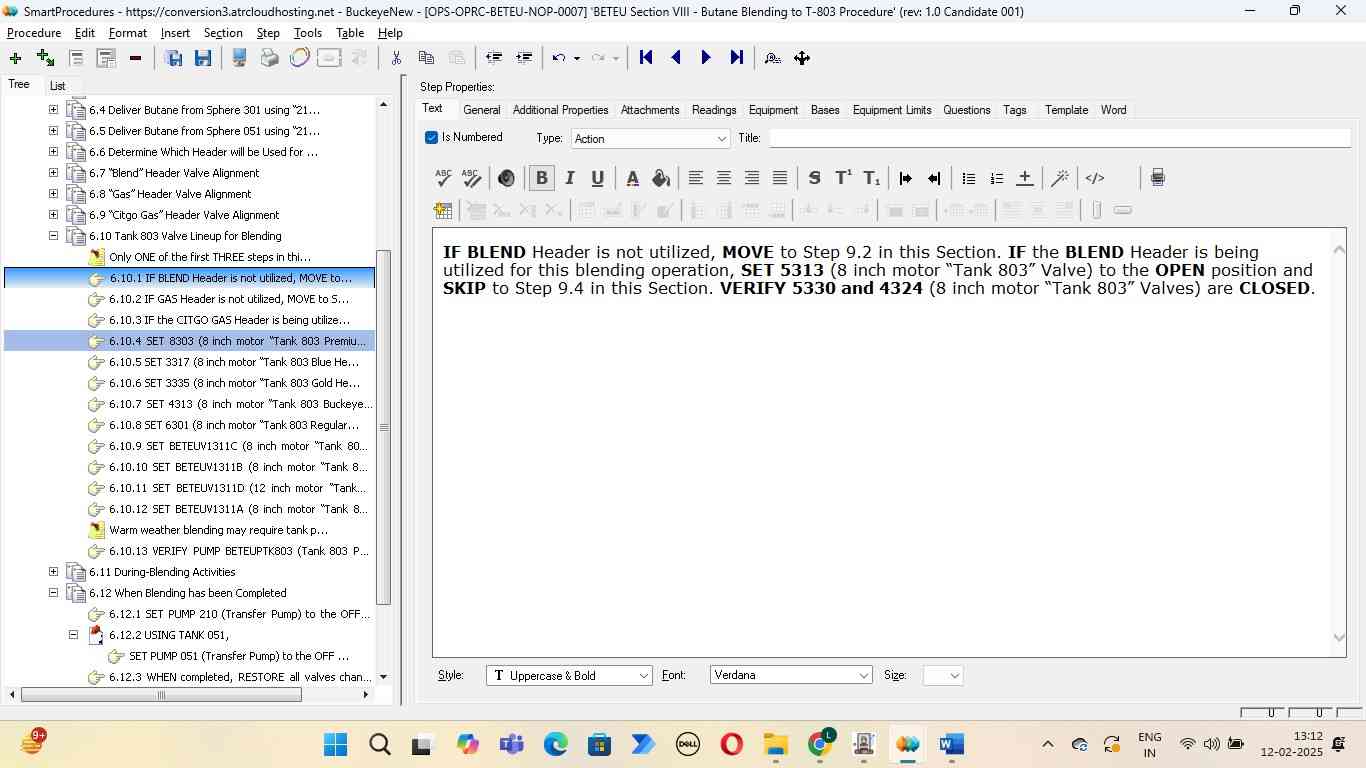Screen dimensions: 1366x768
Task: Toggle bold formatting button
Action: tap(541, 178)
